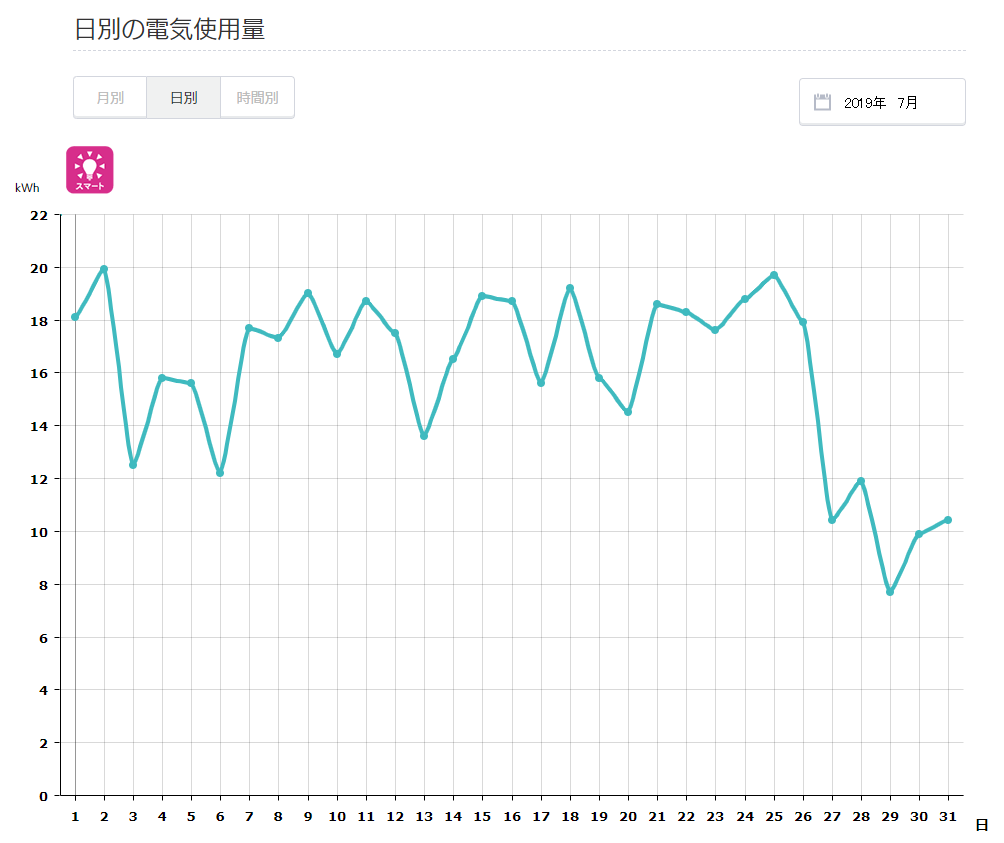Click the data point for day 18

570,288
